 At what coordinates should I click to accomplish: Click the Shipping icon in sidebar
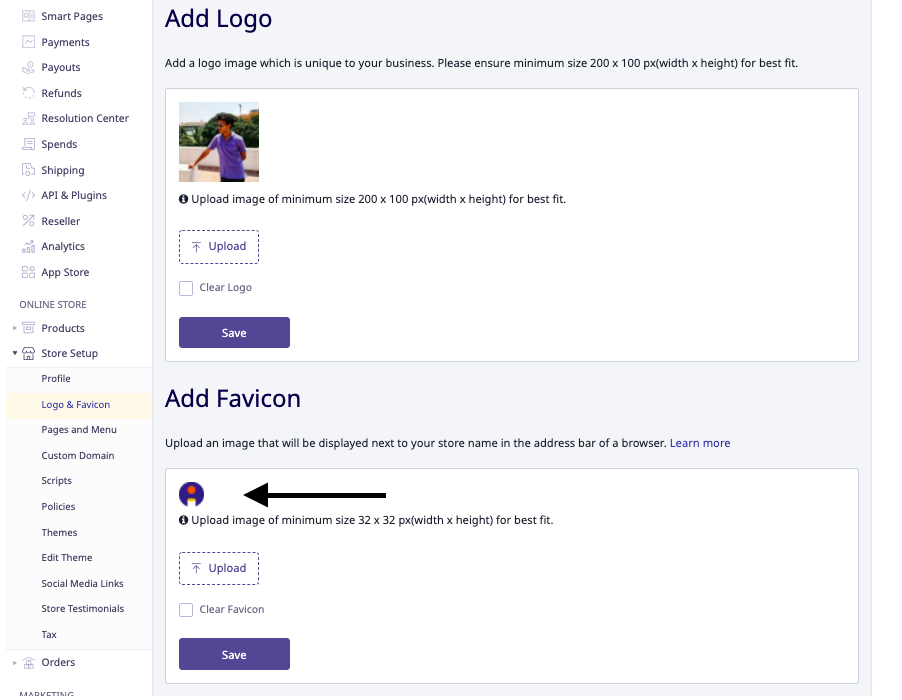(x=28, y=170)
